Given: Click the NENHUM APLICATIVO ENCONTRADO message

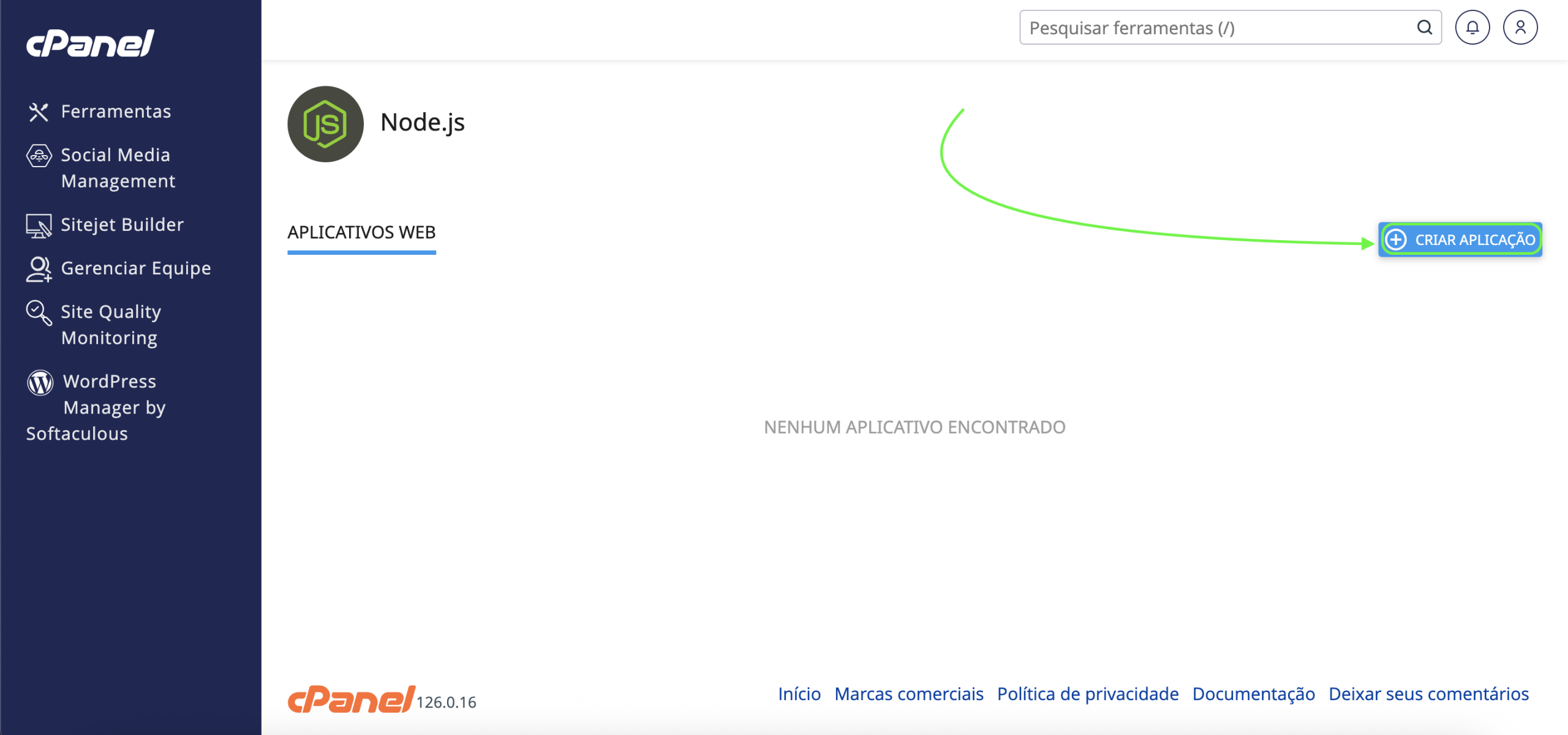Looking at the screenshot, I should (914, 427).
